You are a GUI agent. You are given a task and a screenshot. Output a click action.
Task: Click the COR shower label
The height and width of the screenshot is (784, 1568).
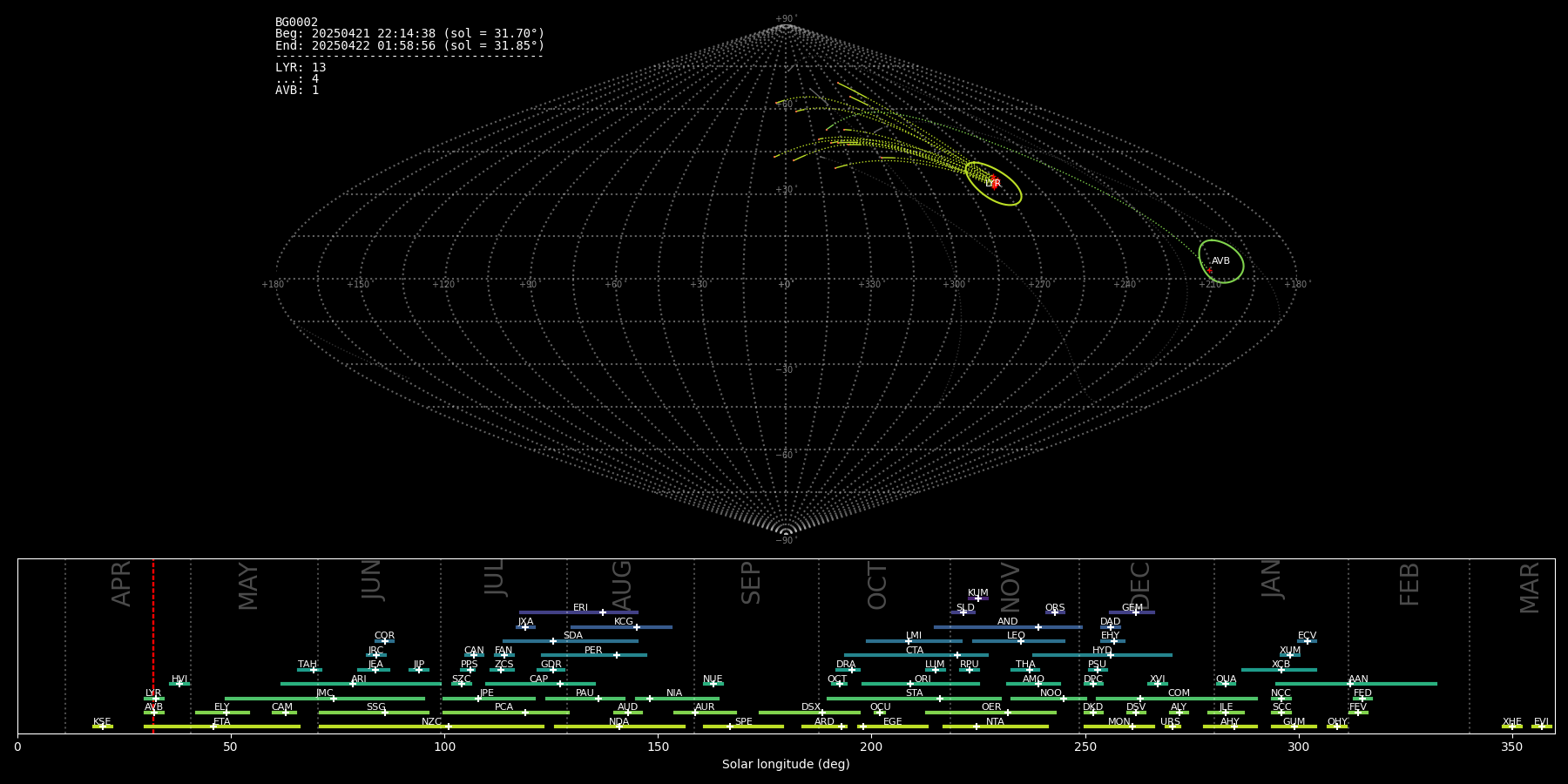tap(384, 636)
